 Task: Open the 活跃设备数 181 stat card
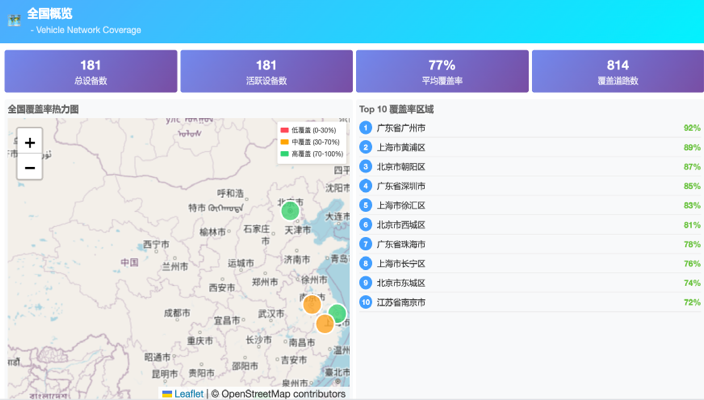coord(266,71)
